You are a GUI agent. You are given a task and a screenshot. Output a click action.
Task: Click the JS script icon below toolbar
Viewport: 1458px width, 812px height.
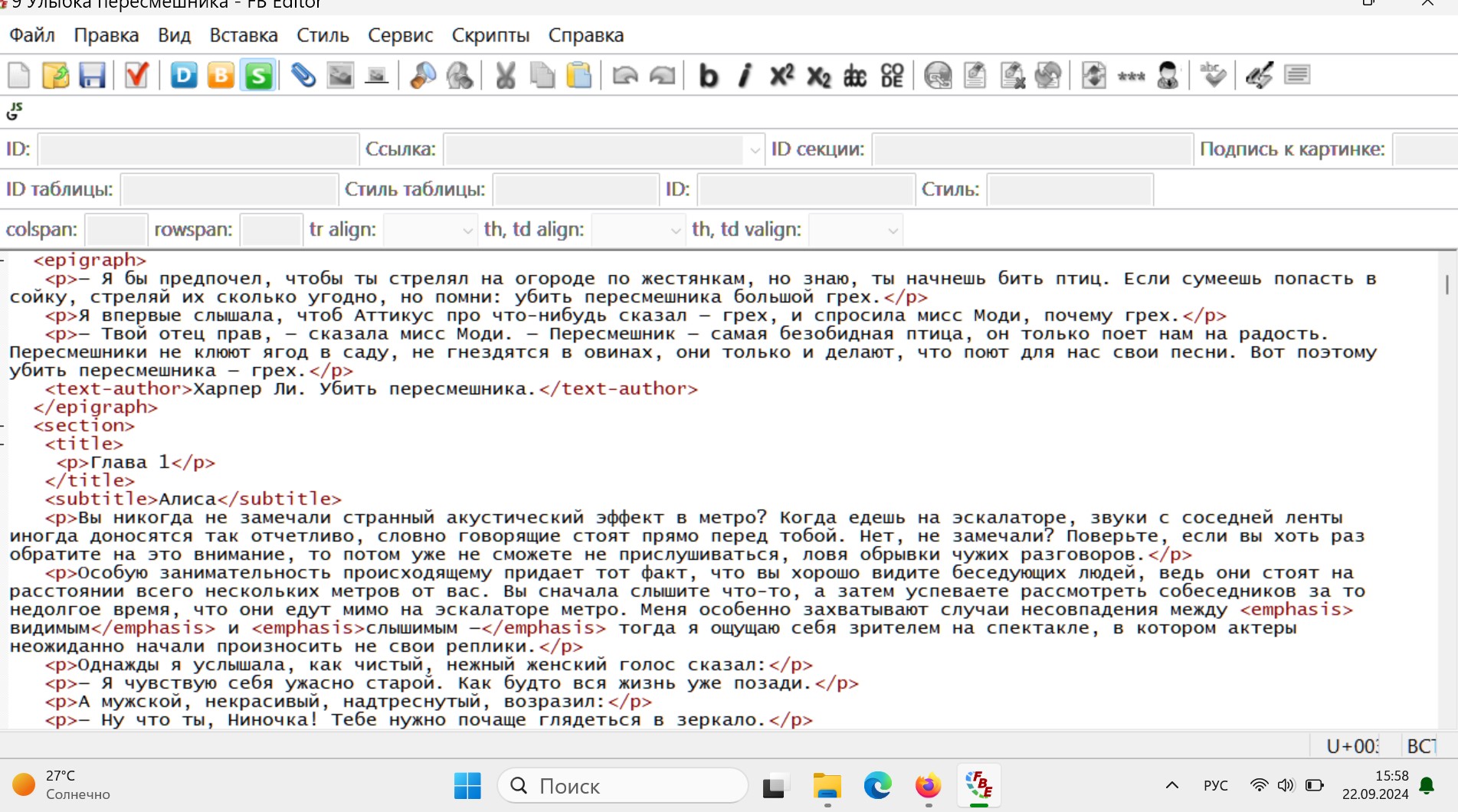point(15,112)
